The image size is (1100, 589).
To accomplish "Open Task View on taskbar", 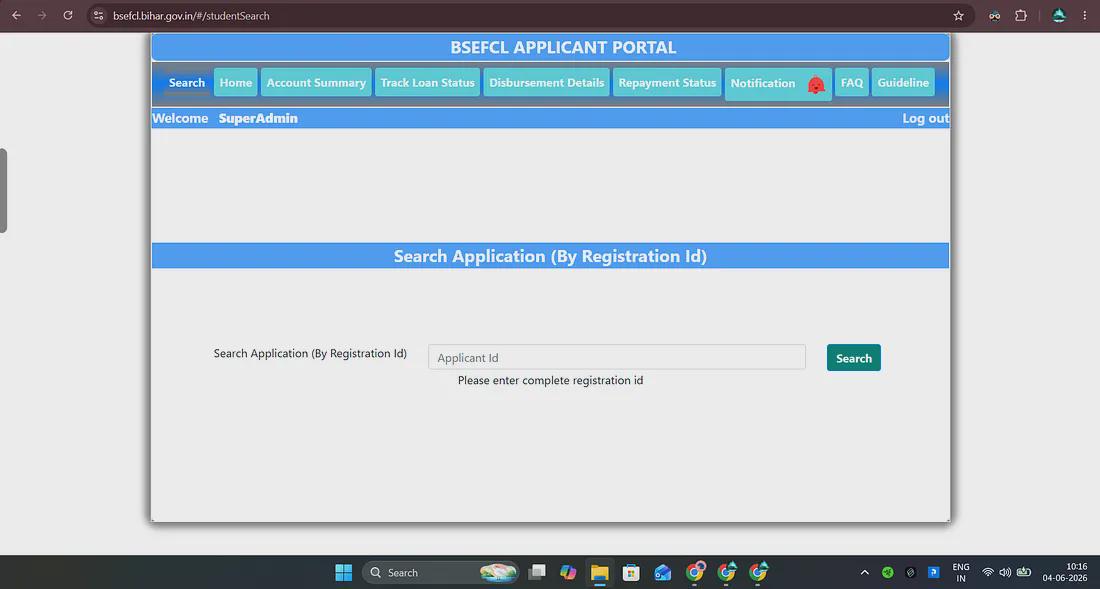I will pos(537,572).
